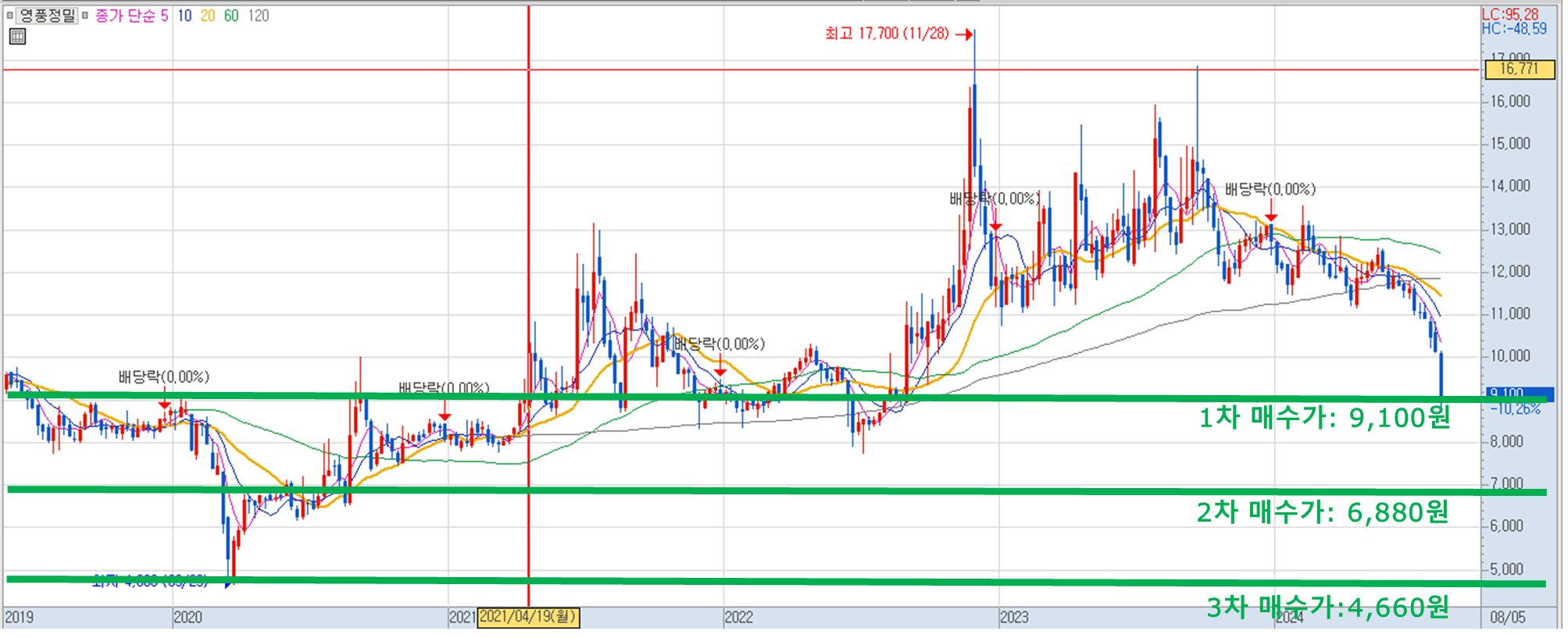Click the red dividend arrow just before the 2021 gridline

pos(445,412)
